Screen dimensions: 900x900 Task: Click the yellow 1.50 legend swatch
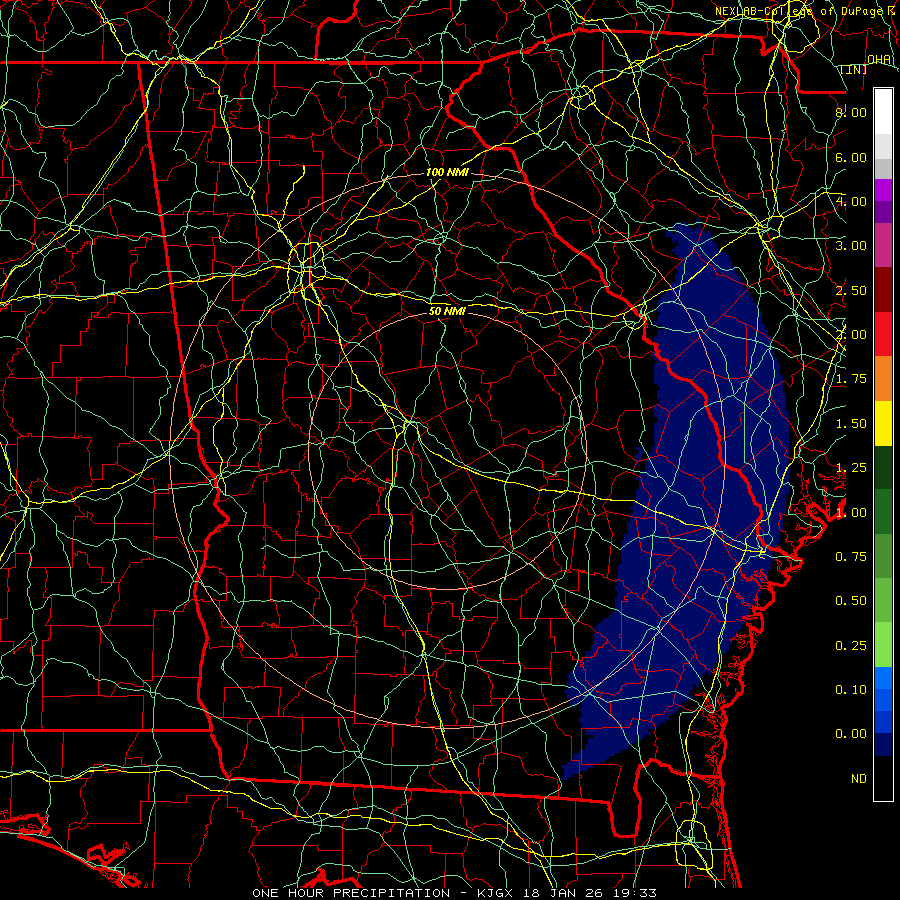[883, 423]
